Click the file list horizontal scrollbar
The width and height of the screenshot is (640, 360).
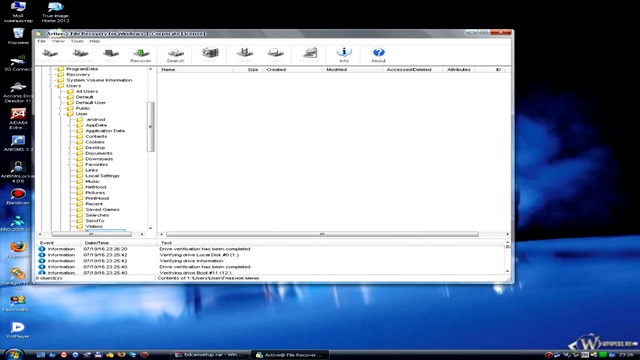coord(322,234)
